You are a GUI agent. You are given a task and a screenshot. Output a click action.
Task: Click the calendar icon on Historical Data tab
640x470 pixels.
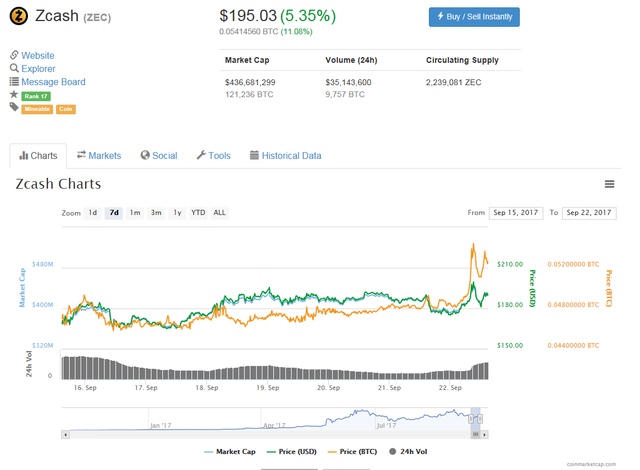pos(254,155)
